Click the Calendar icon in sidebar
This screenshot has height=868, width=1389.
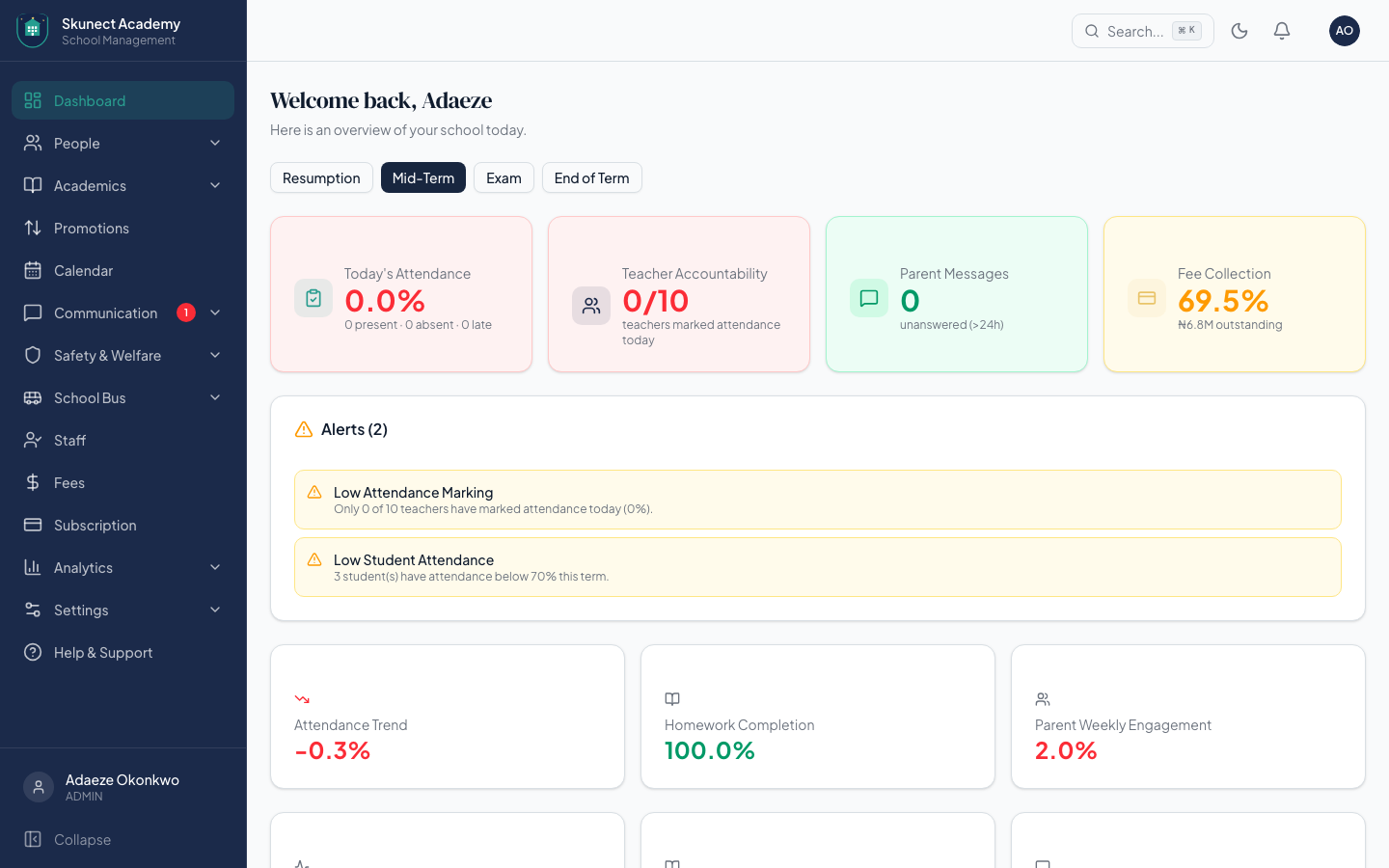tap(33, 270)
